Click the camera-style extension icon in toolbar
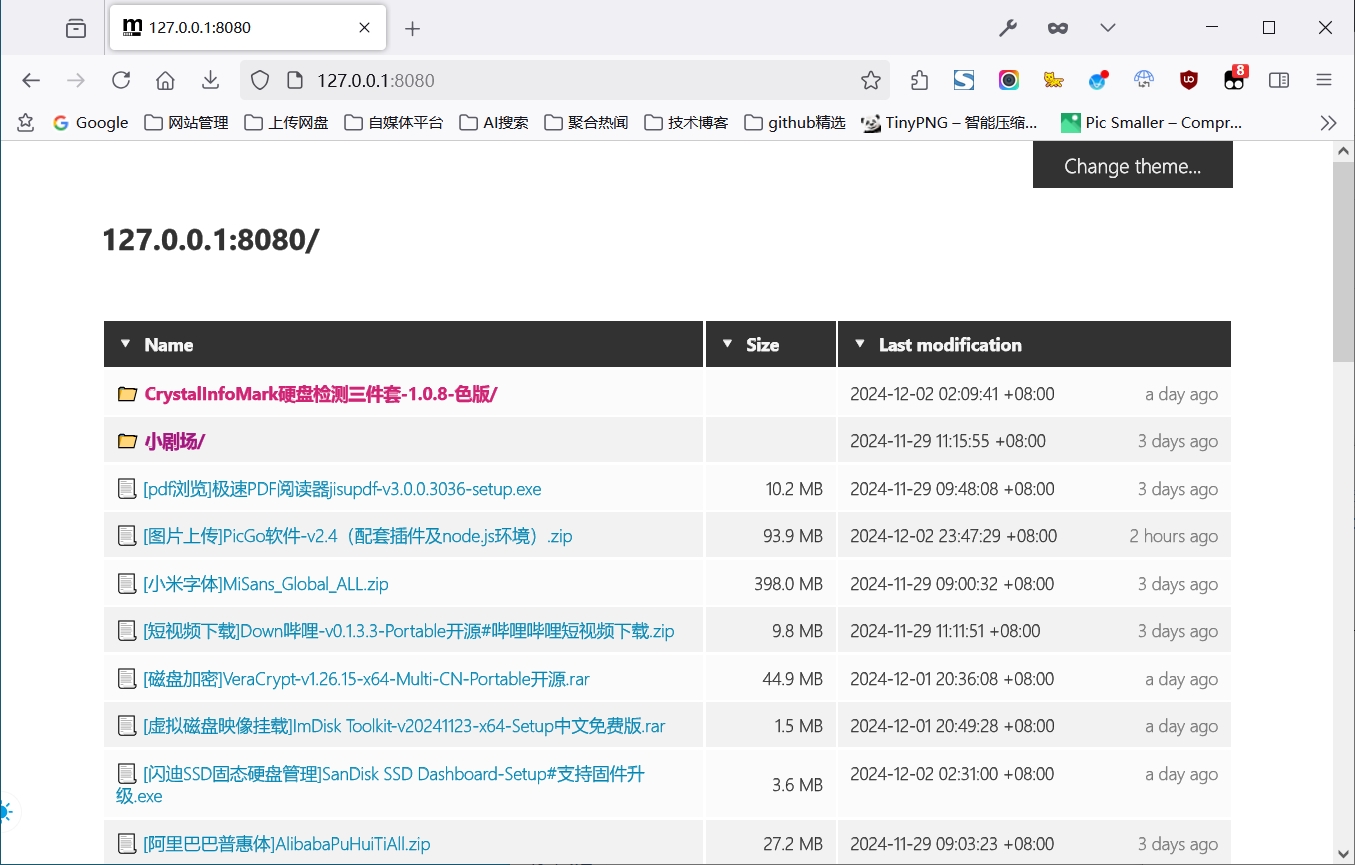The image size is (1355, 865). [1008, 80]
